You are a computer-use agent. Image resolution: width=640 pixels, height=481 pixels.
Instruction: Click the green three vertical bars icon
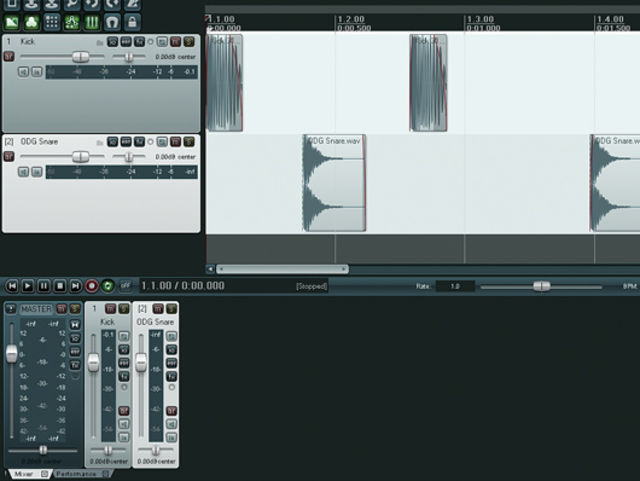point(92,22)
